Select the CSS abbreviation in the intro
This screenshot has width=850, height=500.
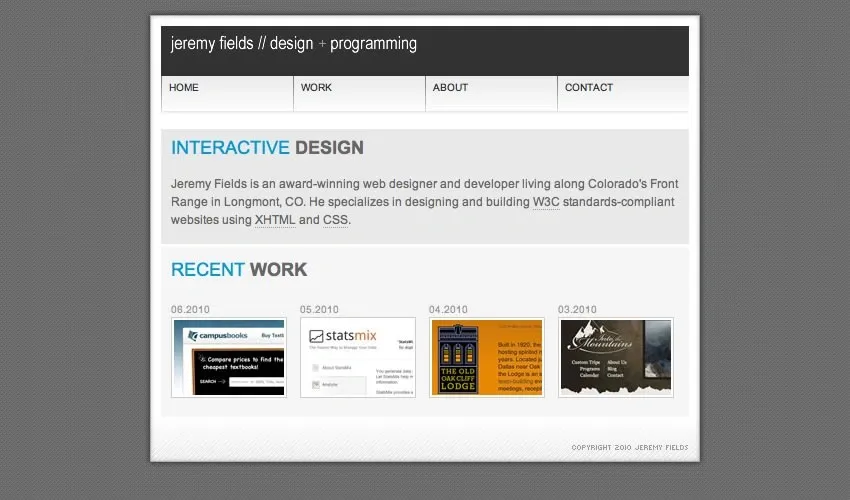[335, 220]
